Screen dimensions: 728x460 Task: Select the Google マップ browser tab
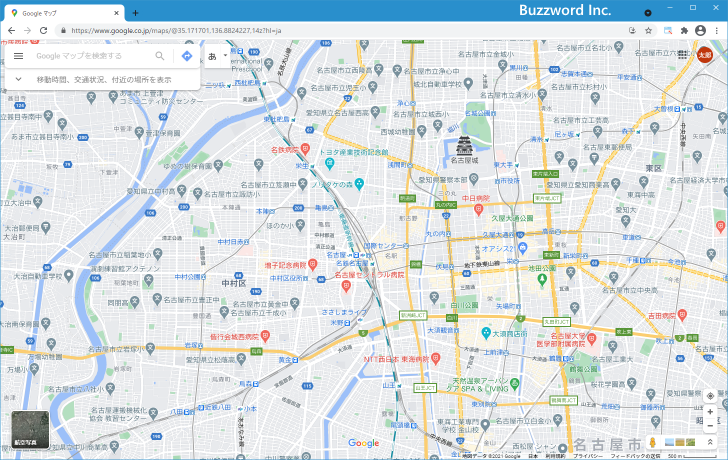click(x=64, y=13)
